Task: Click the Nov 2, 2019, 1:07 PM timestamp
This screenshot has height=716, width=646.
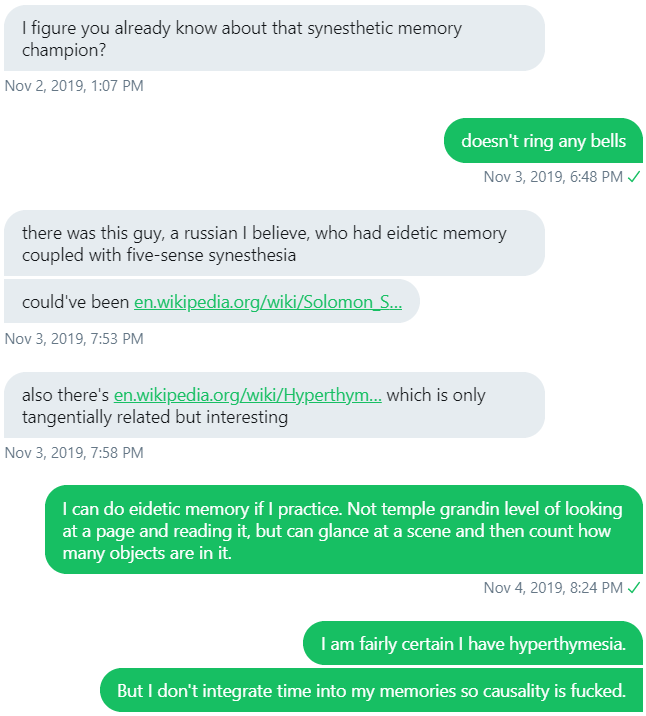Action: pos(74,86)
